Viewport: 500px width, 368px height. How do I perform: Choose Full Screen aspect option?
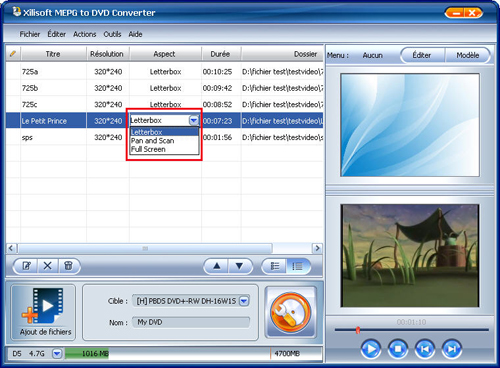coord(164,149)
